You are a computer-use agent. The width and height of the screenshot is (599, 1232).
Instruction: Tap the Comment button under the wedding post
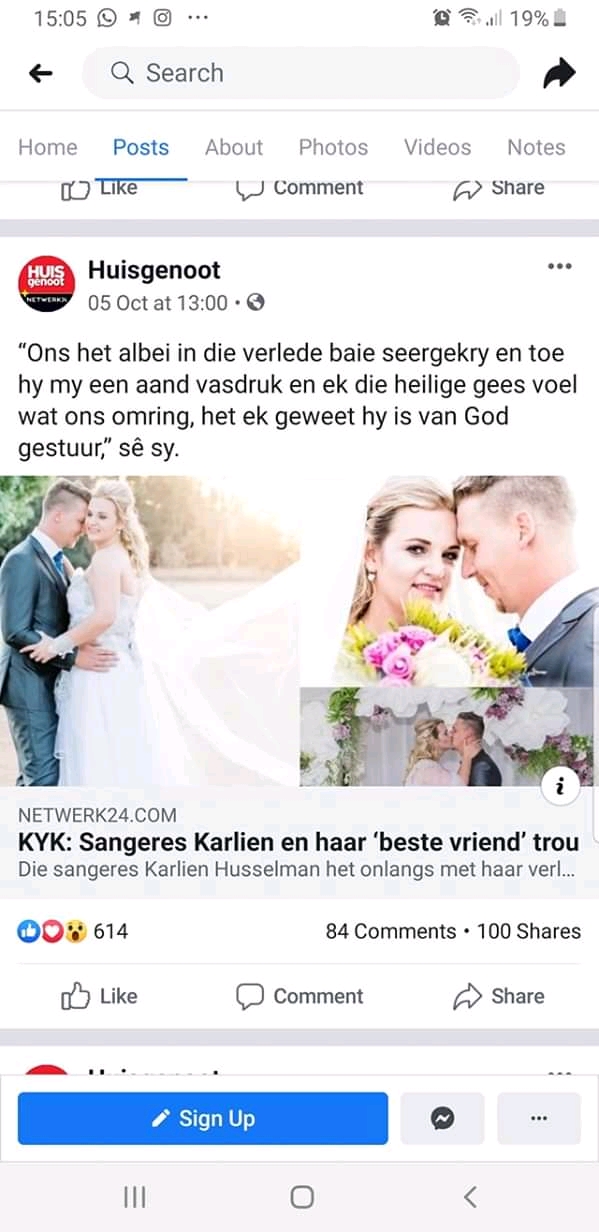tap(299, 996)
